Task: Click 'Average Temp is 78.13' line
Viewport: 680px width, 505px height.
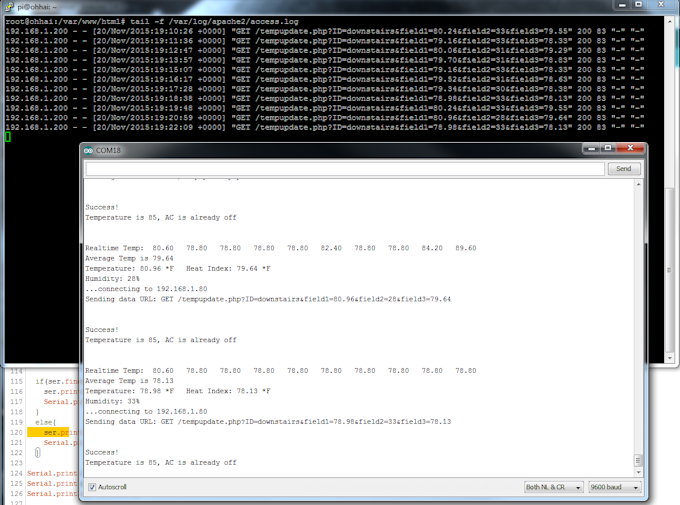Action: [129, 381]
